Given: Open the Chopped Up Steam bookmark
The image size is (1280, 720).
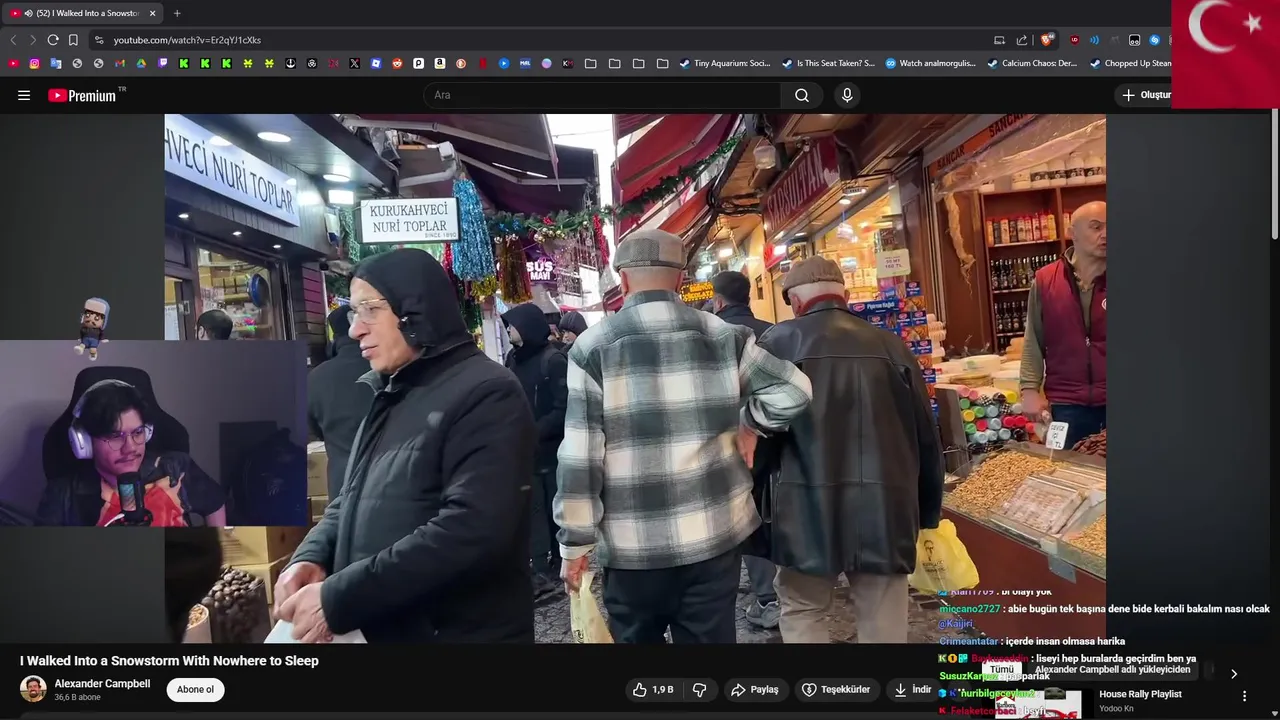Looking at the screenshot, I should tap(1130, 63).
